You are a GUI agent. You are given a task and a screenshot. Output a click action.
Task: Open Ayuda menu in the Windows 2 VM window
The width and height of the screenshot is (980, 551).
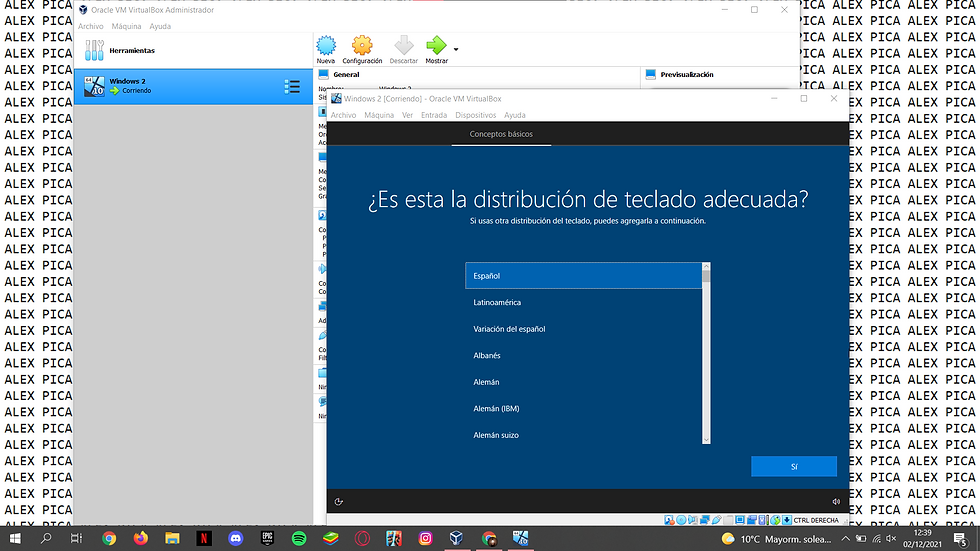tap(514, 115)
